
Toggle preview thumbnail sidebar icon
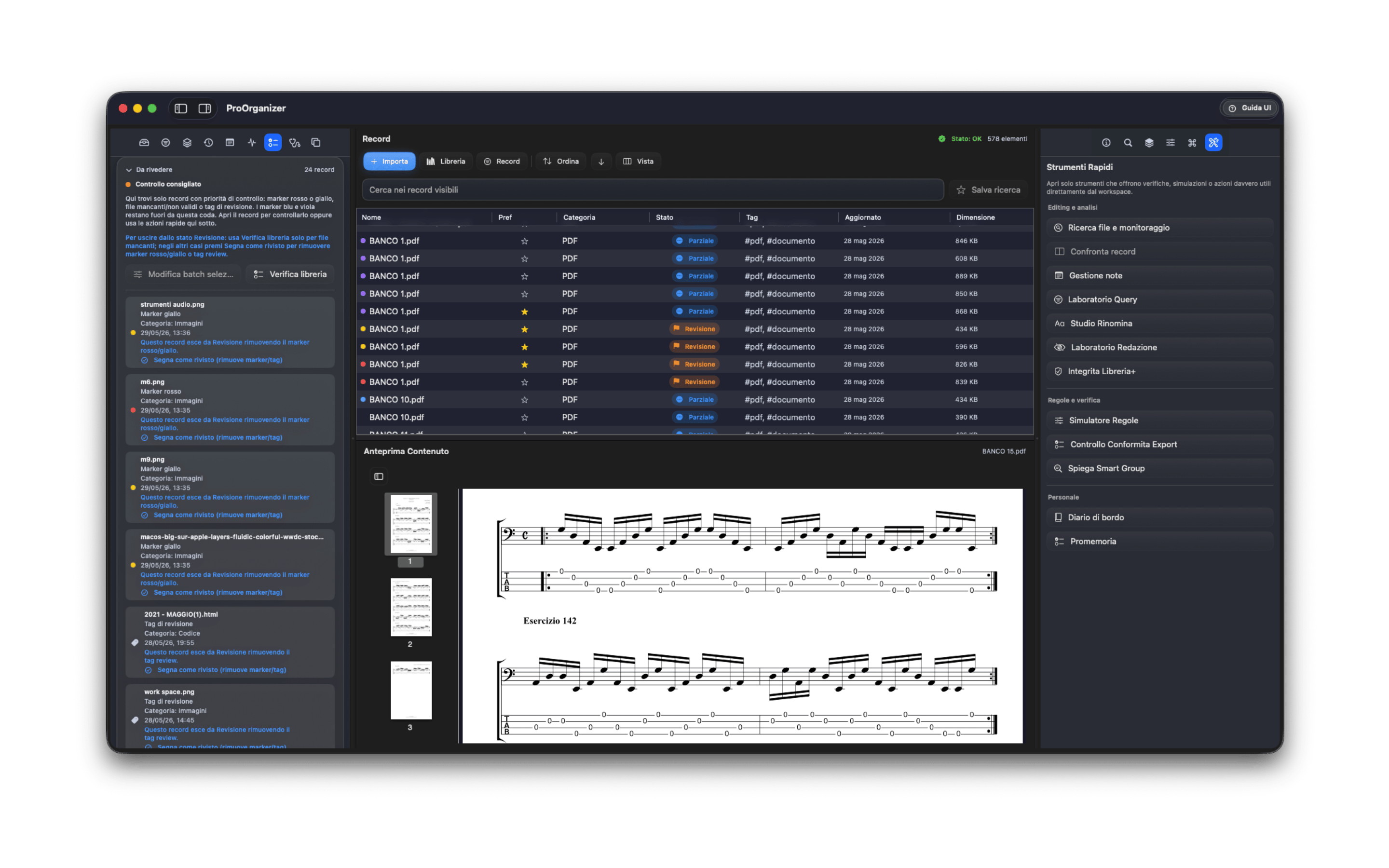(379, 476)
